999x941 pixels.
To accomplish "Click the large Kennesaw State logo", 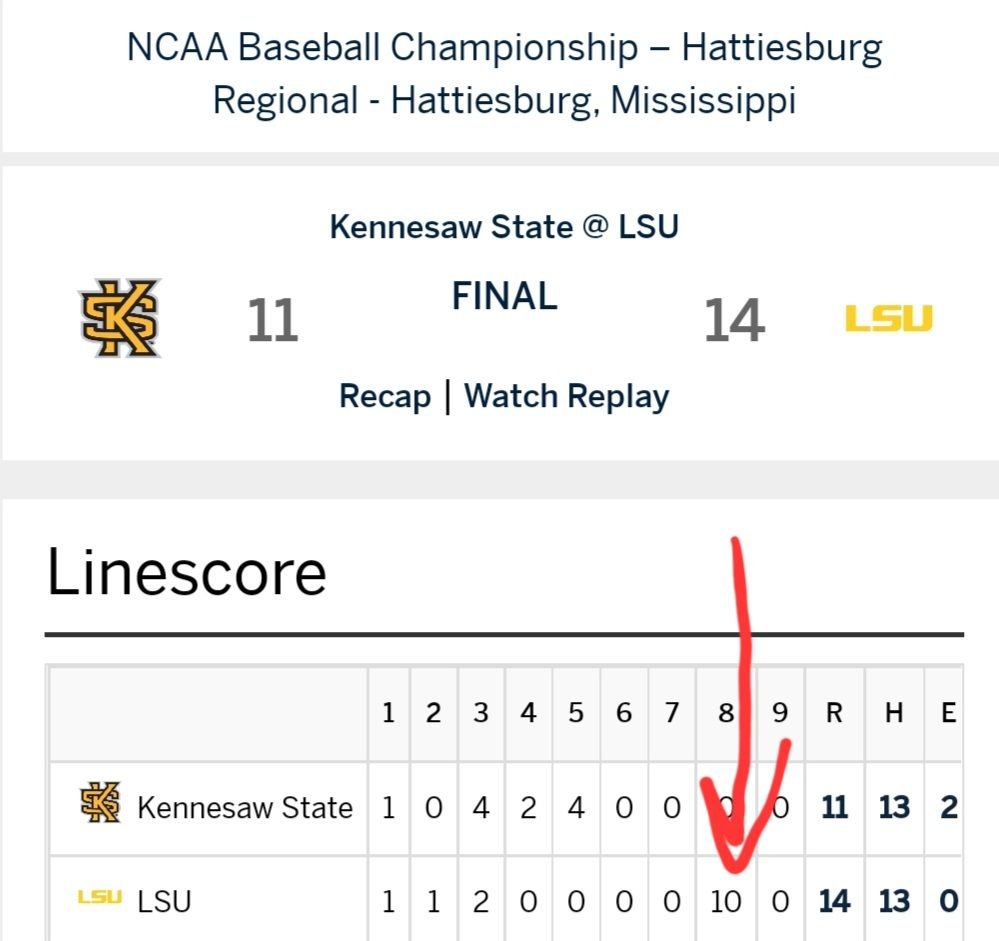I will coord(119,317).
